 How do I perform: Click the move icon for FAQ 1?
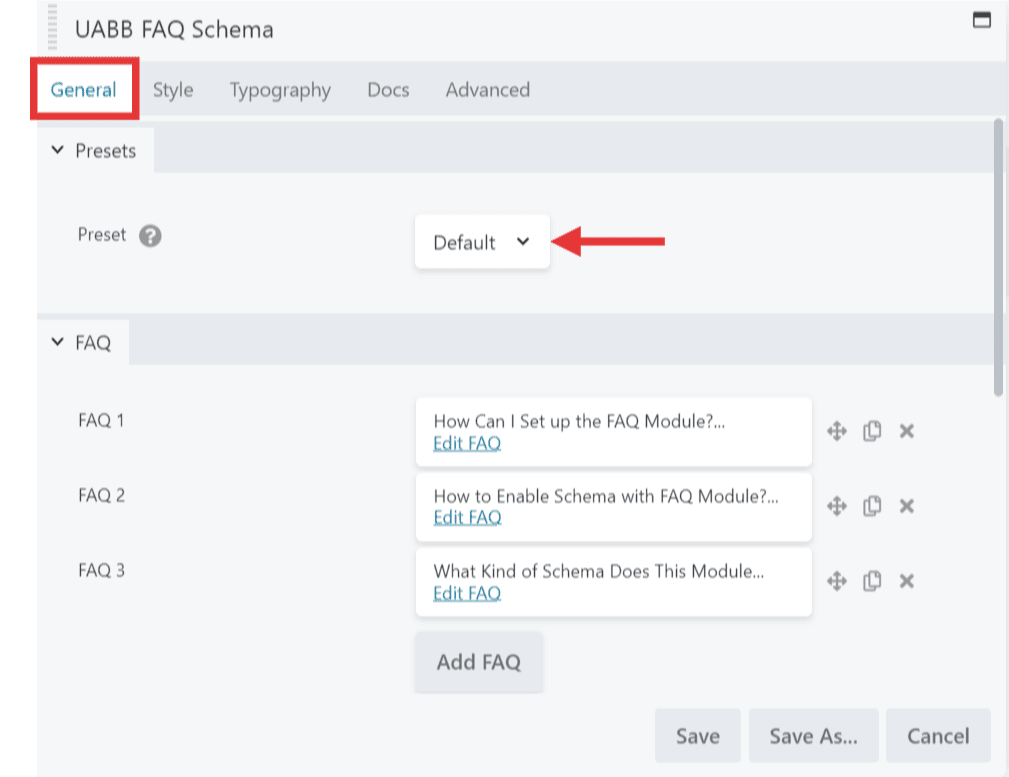837,431
